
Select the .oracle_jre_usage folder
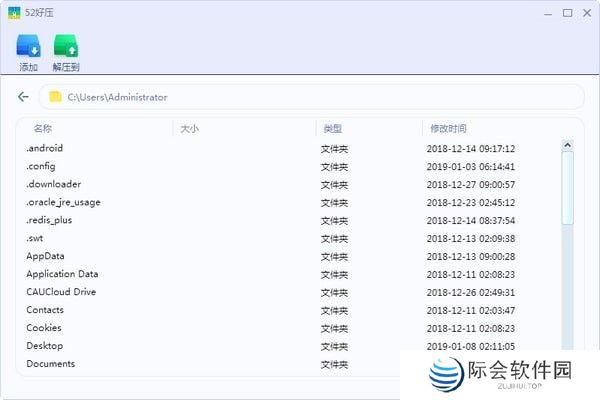(63, 202)
